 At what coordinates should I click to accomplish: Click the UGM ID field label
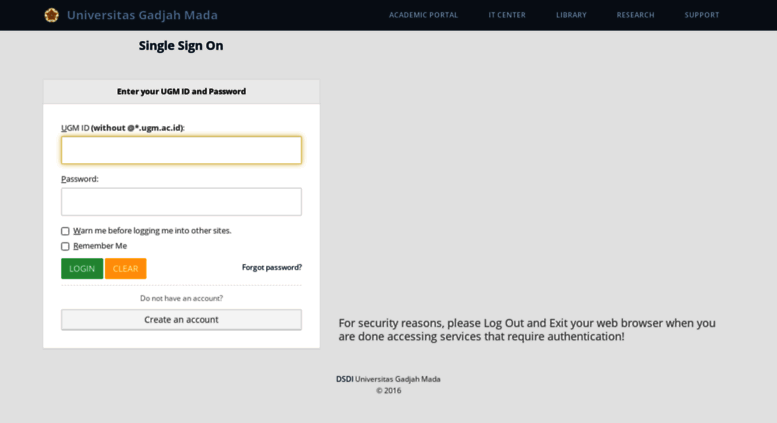[x=123, y=128]
